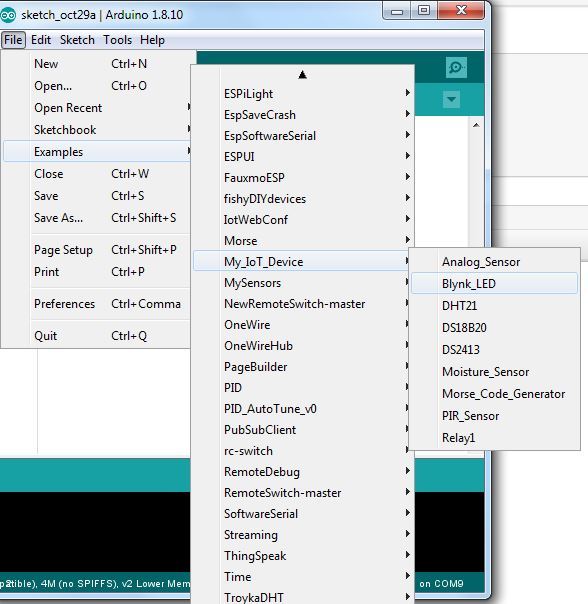Image resolution: width=588 pixels, height=604 pixels.
Task: Open Preferences from File menu
Action: point(96,304)
